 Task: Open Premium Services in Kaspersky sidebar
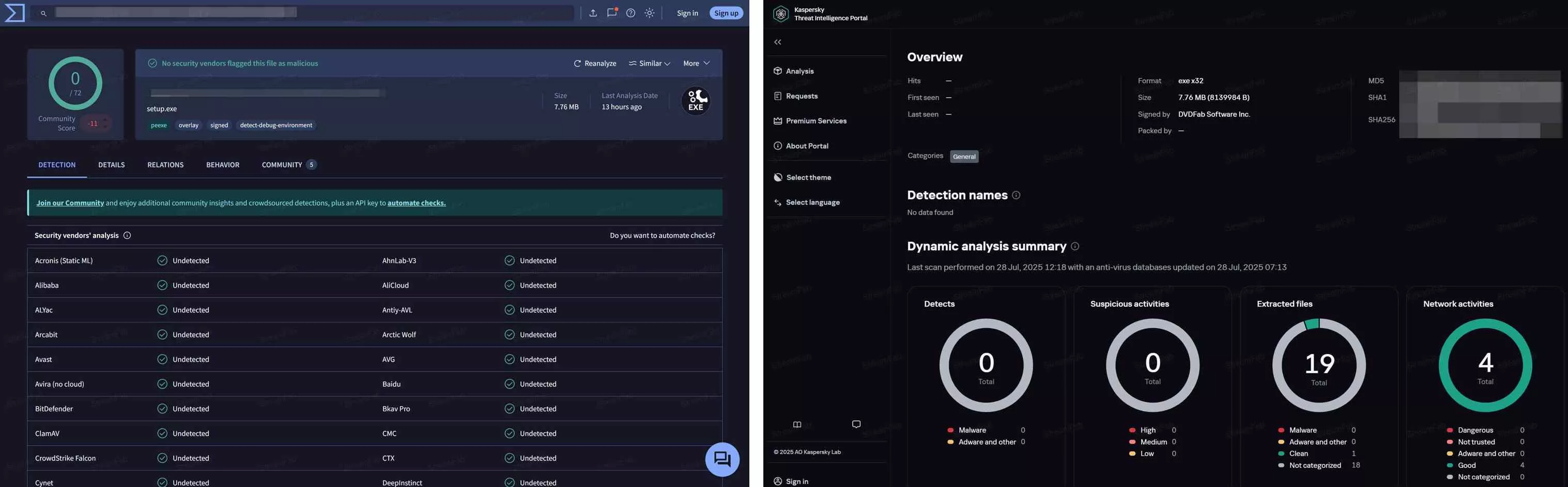coord(809,121)
